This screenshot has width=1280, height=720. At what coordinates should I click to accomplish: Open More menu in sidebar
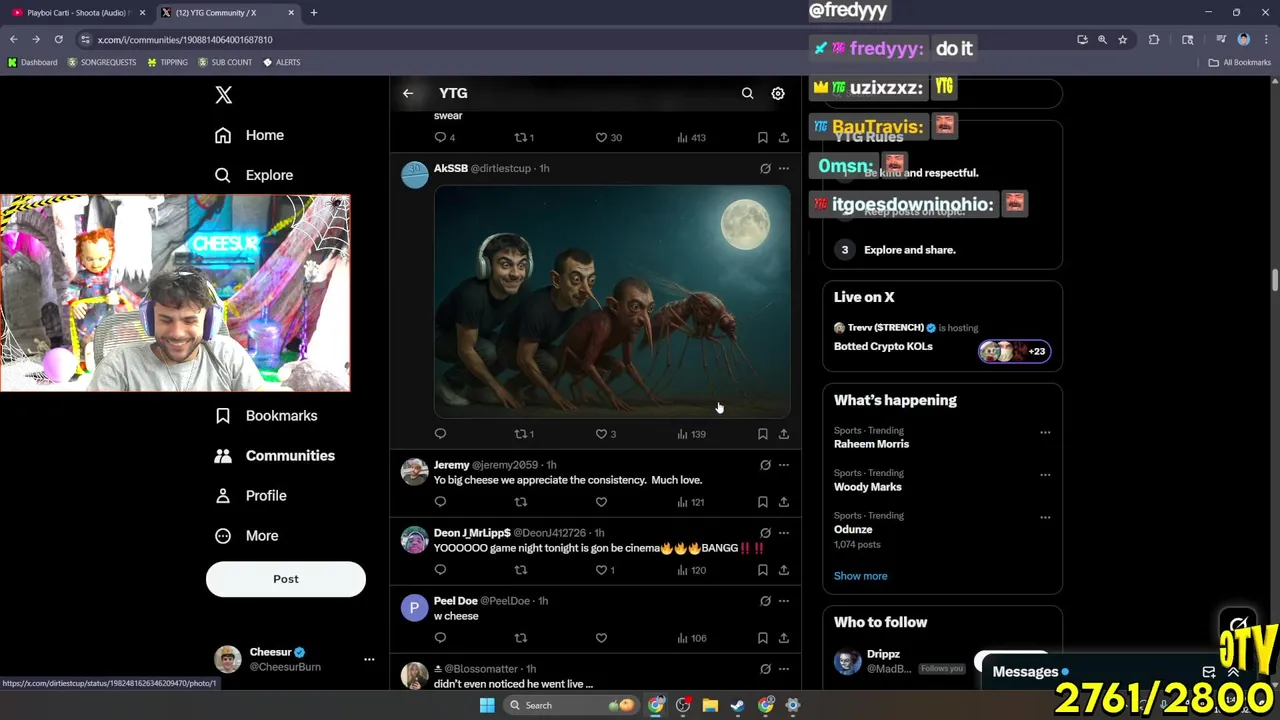[247, 535]
